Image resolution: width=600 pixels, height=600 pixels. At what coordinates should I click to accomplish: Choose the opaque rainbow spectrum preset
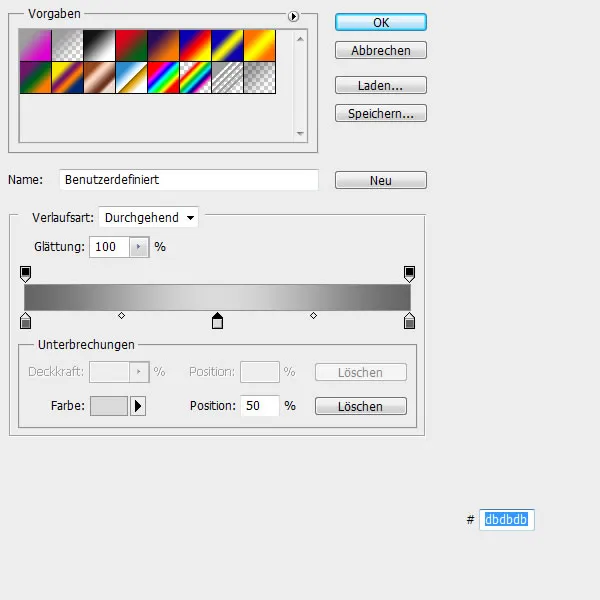pos(164,79)
